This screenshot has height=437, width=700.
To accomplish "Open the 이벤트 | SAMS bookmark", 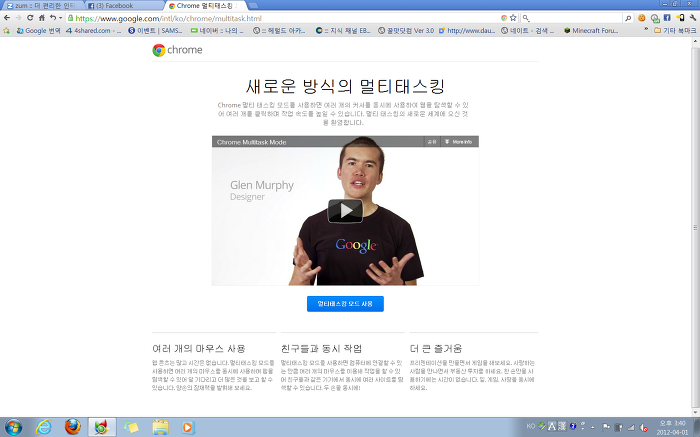I will (x=155, y=31).
